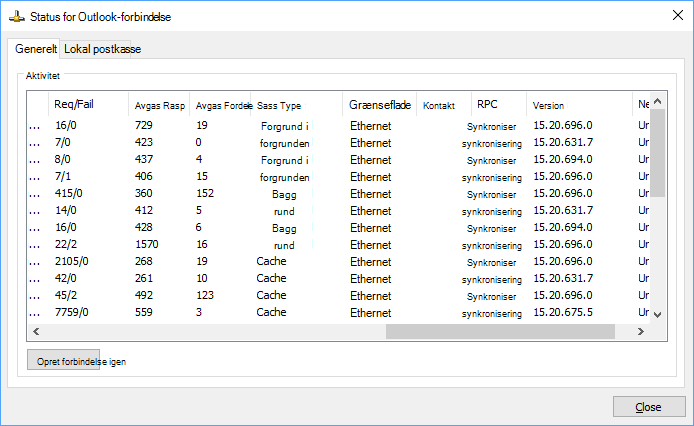
Task: Click the Outlook connection status title icon
Action: pyautogui.click(x=17, y=16)
